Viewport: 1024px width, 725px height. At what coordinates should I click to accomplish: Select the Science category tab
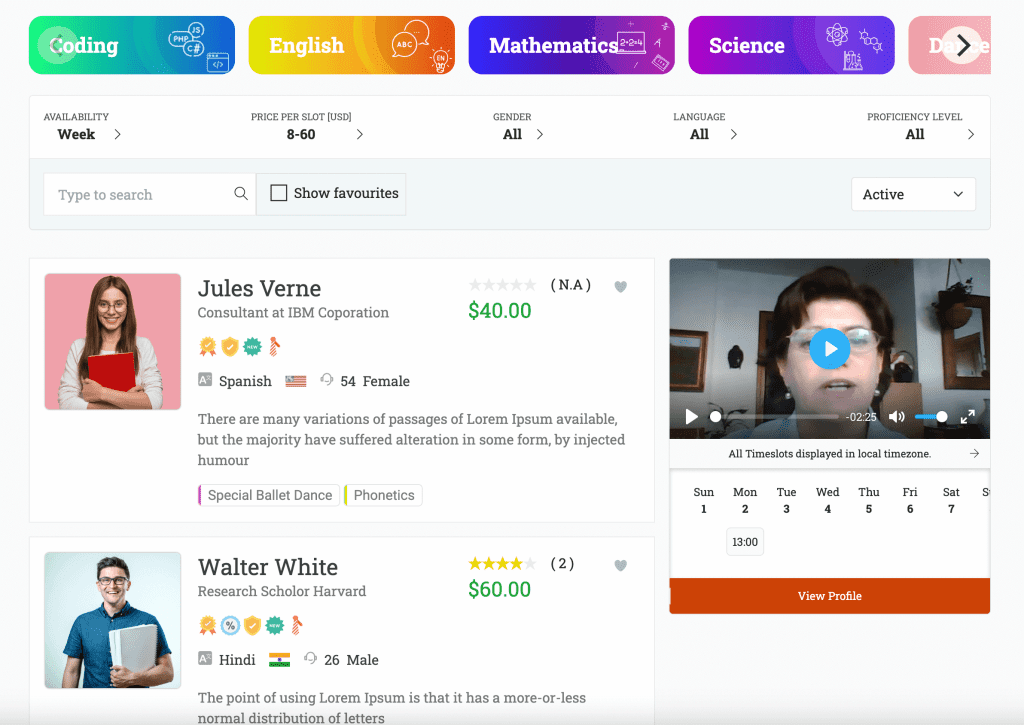click(x=791, y=45)
